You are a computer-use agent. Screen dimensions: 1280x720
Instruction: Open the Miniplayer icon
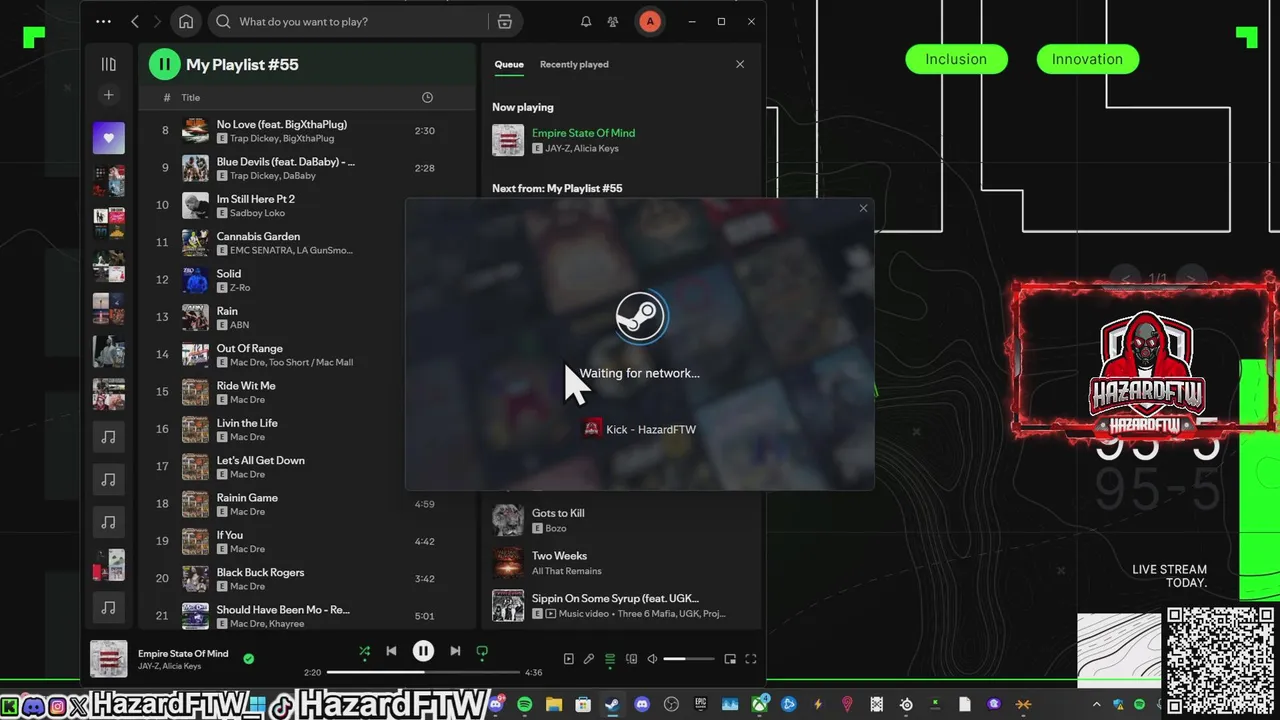coord(730,659)
